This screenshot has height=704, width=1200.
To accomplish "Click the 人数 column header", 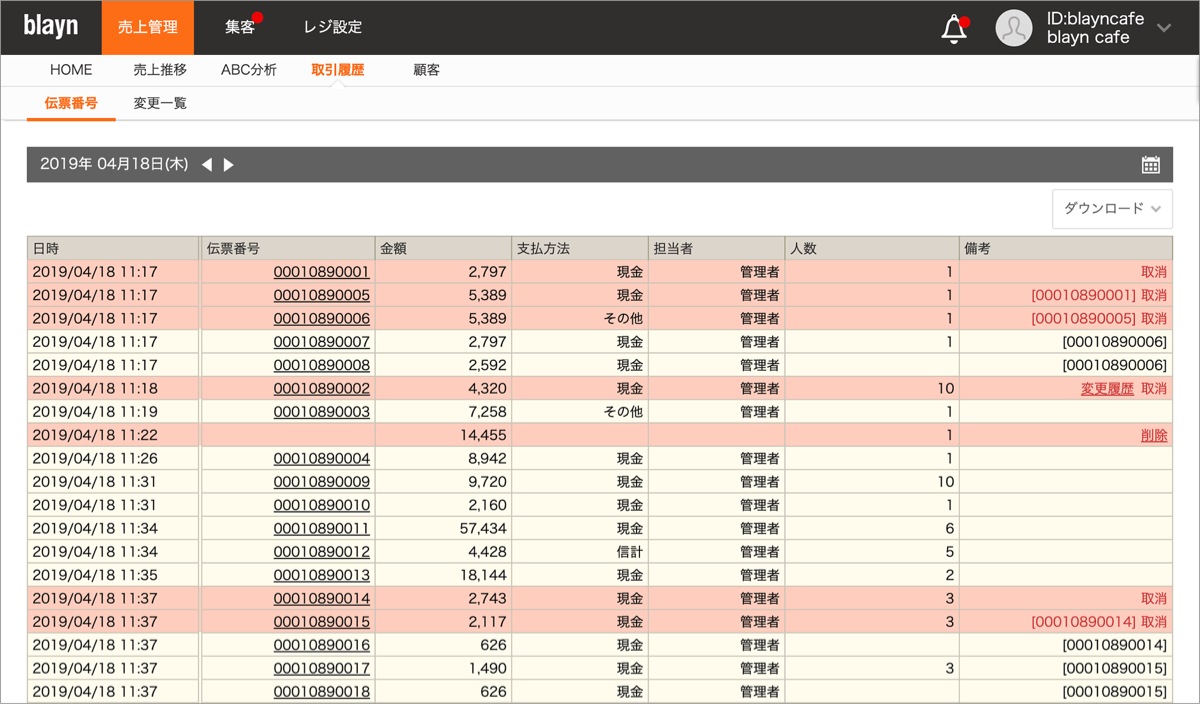I will pos(872,248).
